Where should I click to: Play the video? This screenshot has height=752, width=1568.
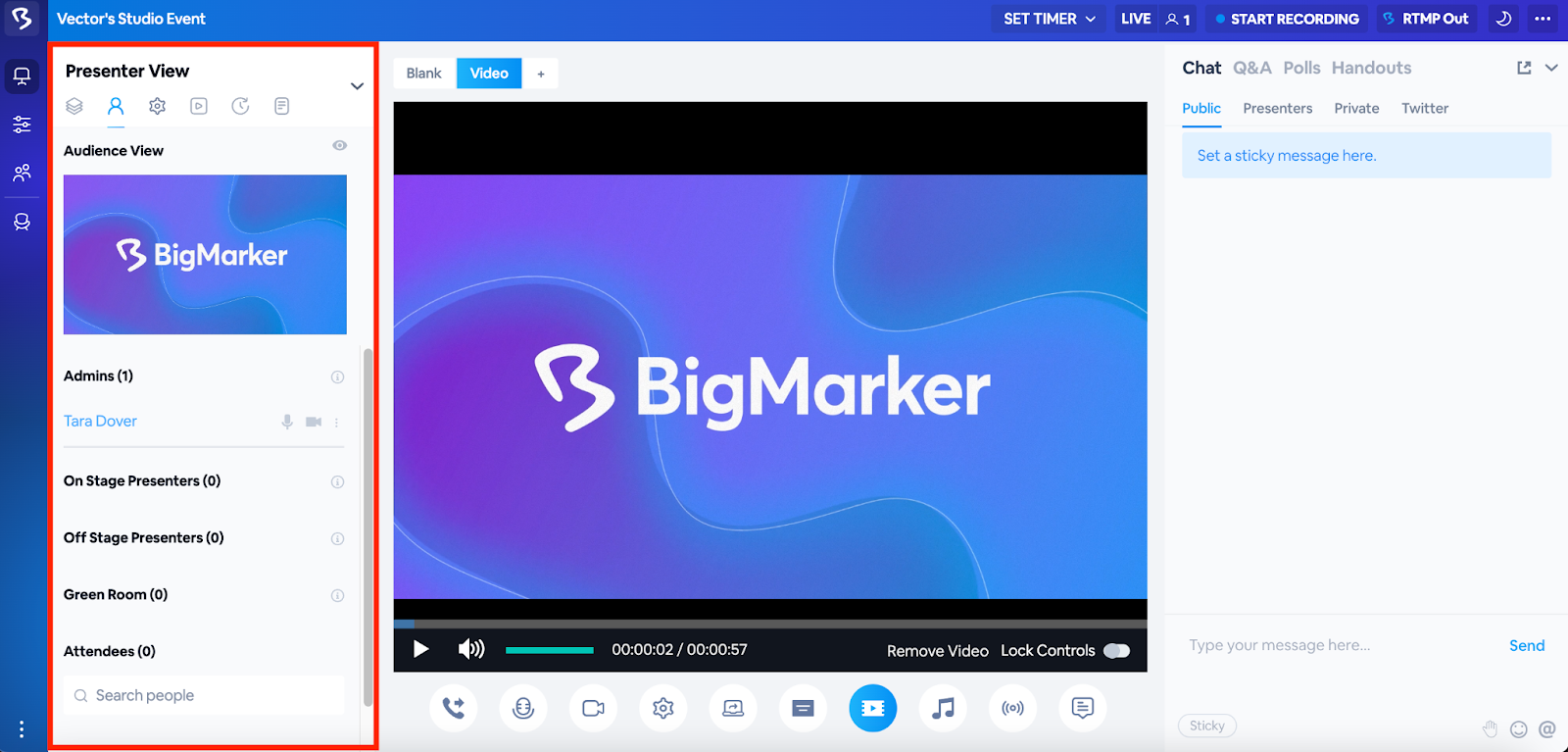(421, 649)
